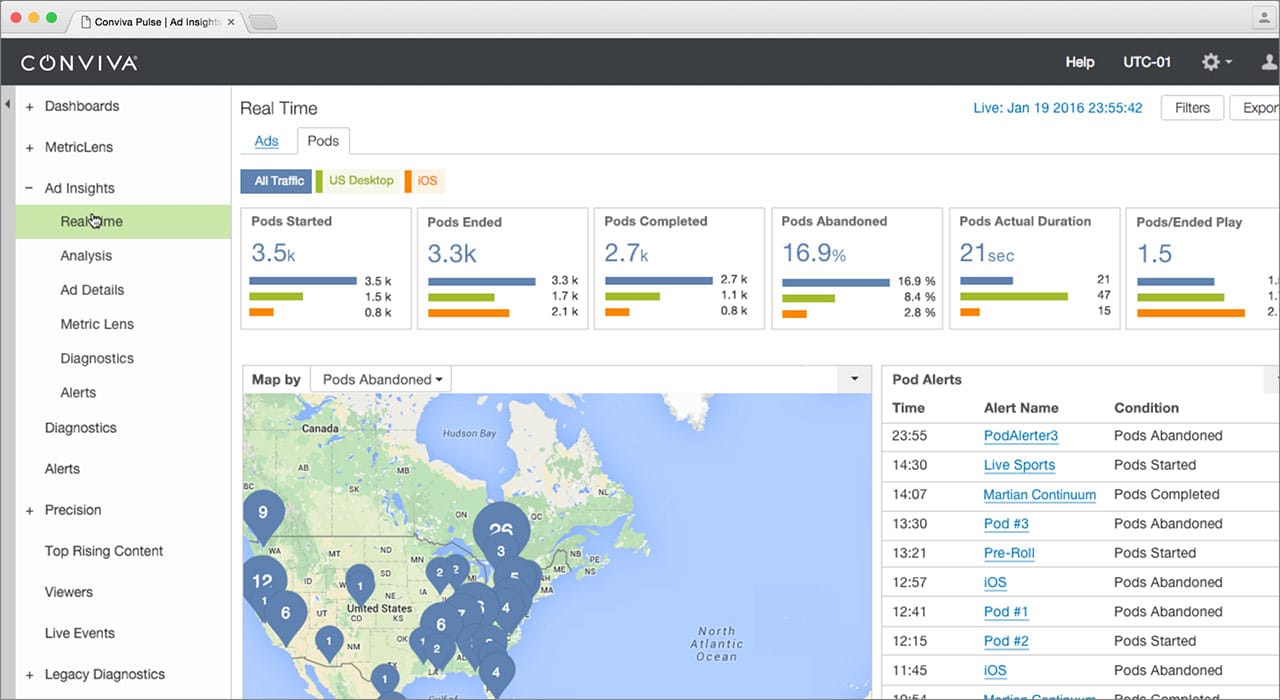Collapse the sidebar with the left arrow

coord(7,103)
